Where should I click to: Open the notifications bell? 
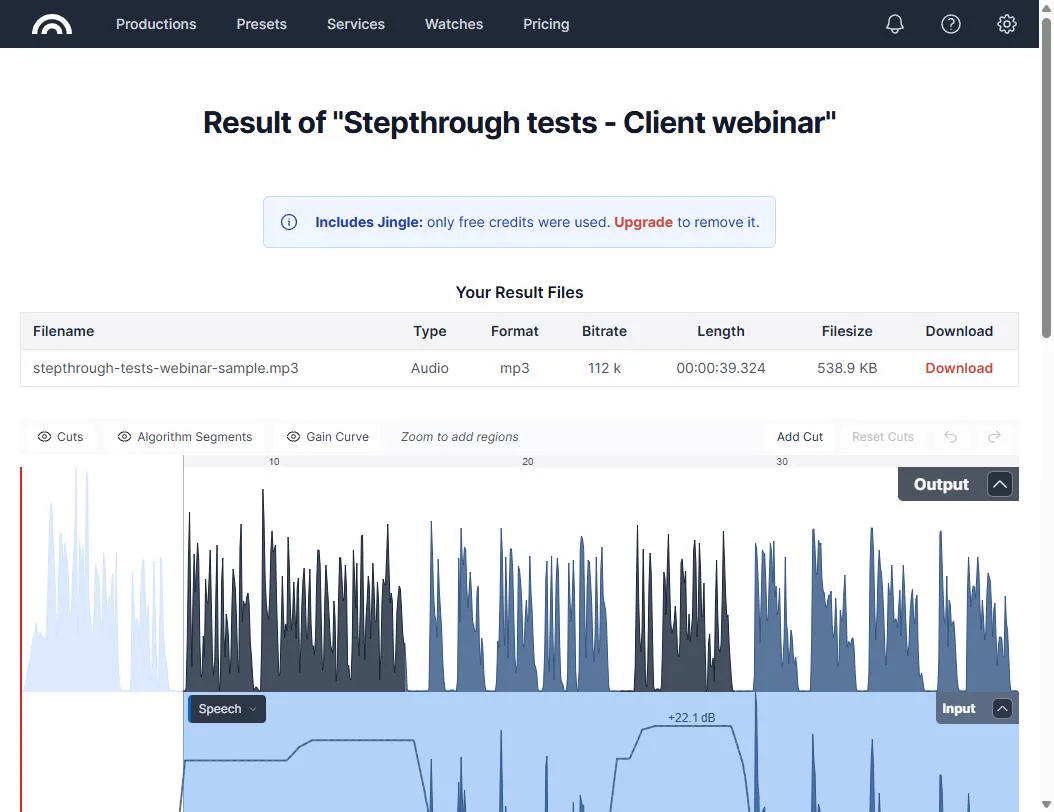(x=895, y=24)
